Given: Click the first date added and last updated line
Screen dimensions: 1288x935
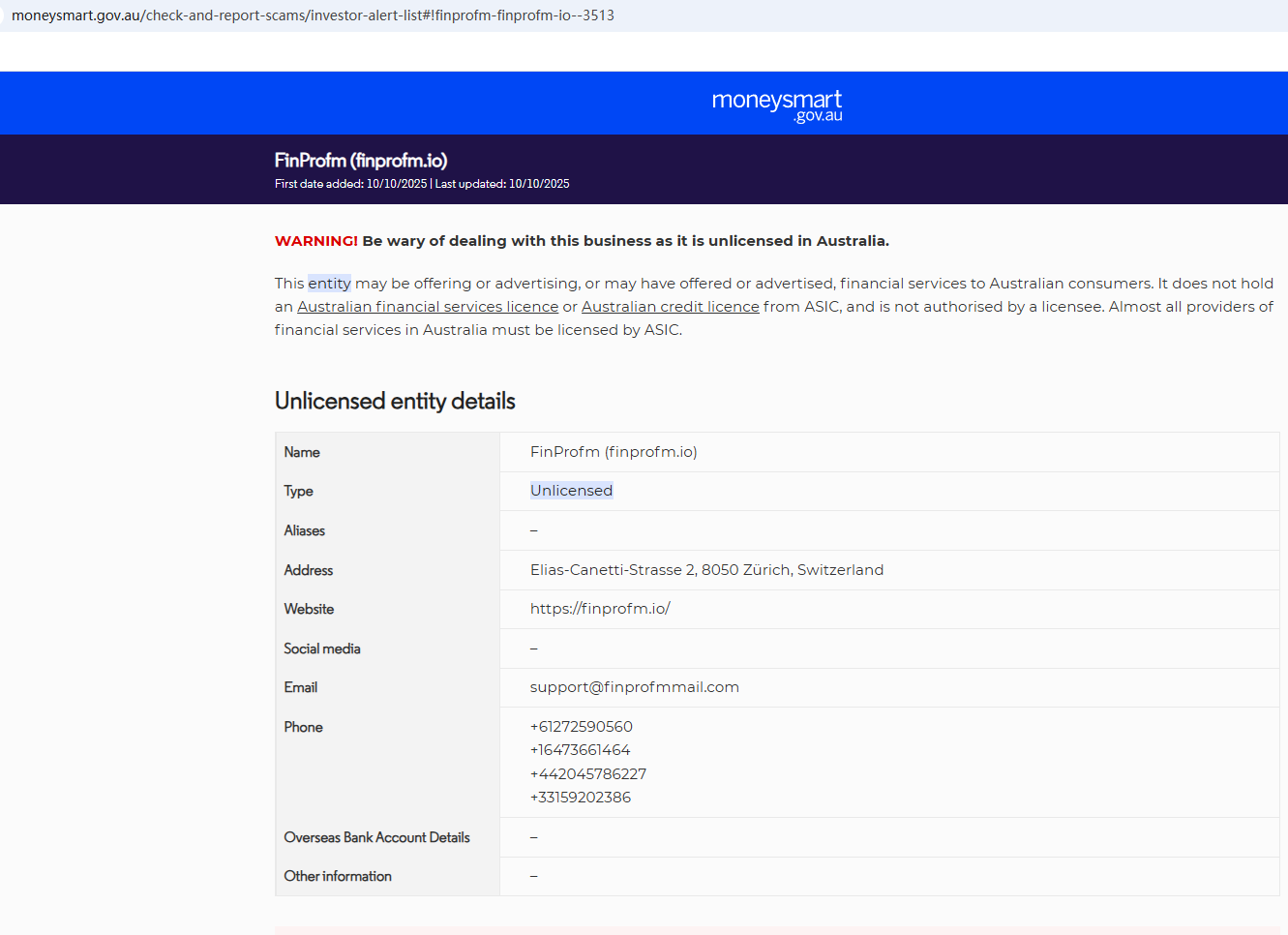Looking at the screenshot, I should point(422,184).
